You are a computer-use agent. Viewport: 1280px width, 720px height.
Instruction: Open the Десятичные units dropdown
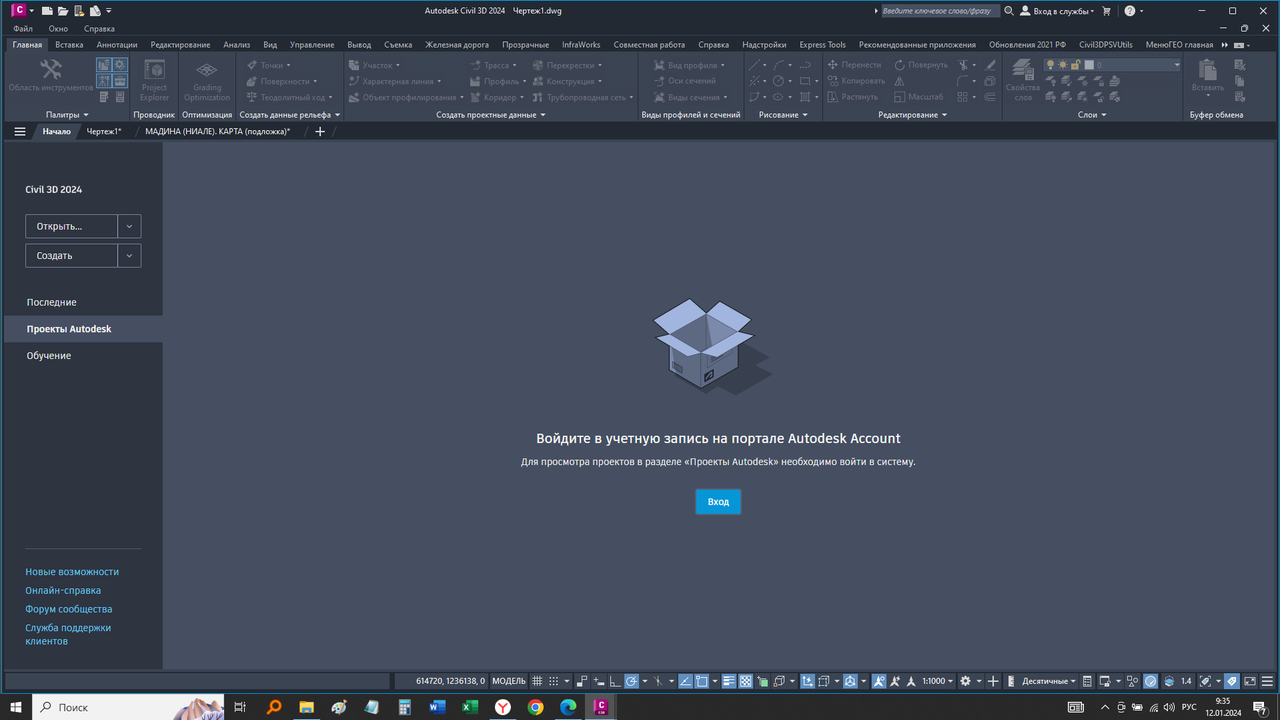1049,681
